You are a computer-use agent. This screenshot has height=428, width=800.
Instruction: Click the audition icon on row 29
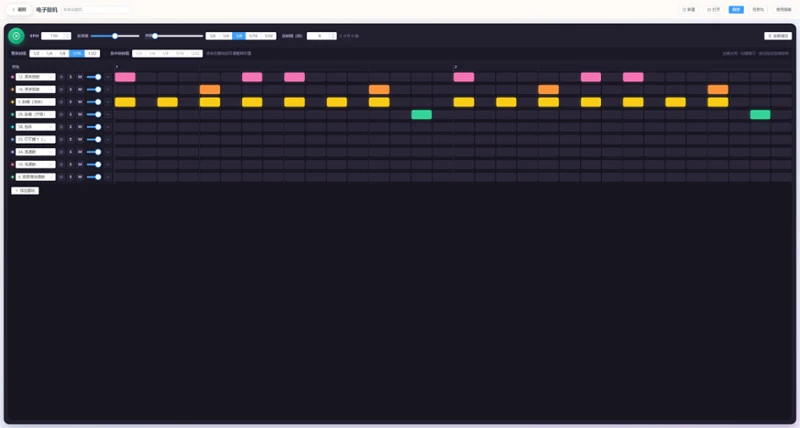pos(61,114)
